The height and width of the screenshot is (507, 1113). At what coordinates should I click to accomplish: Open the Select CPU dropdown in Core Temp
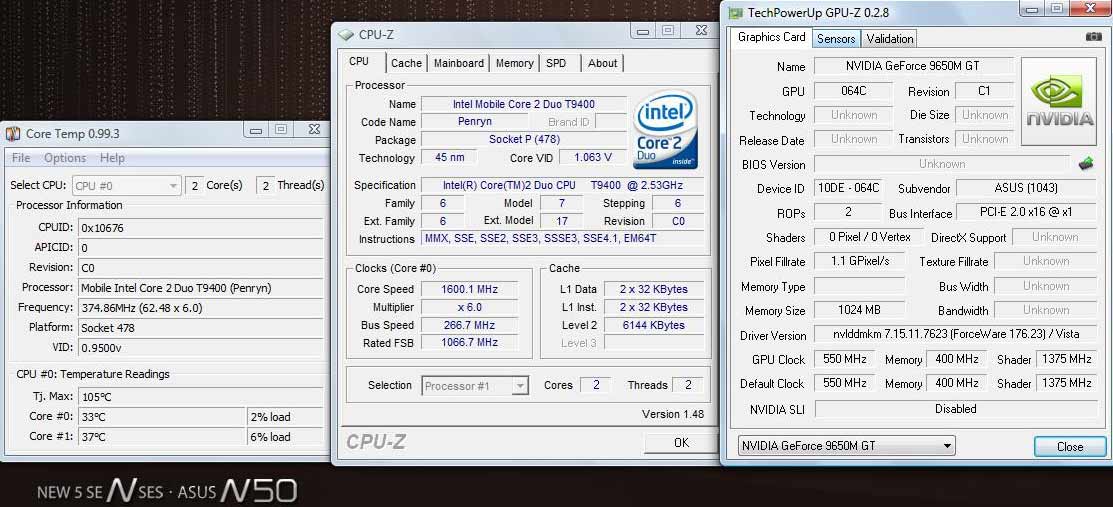(127, 185)
